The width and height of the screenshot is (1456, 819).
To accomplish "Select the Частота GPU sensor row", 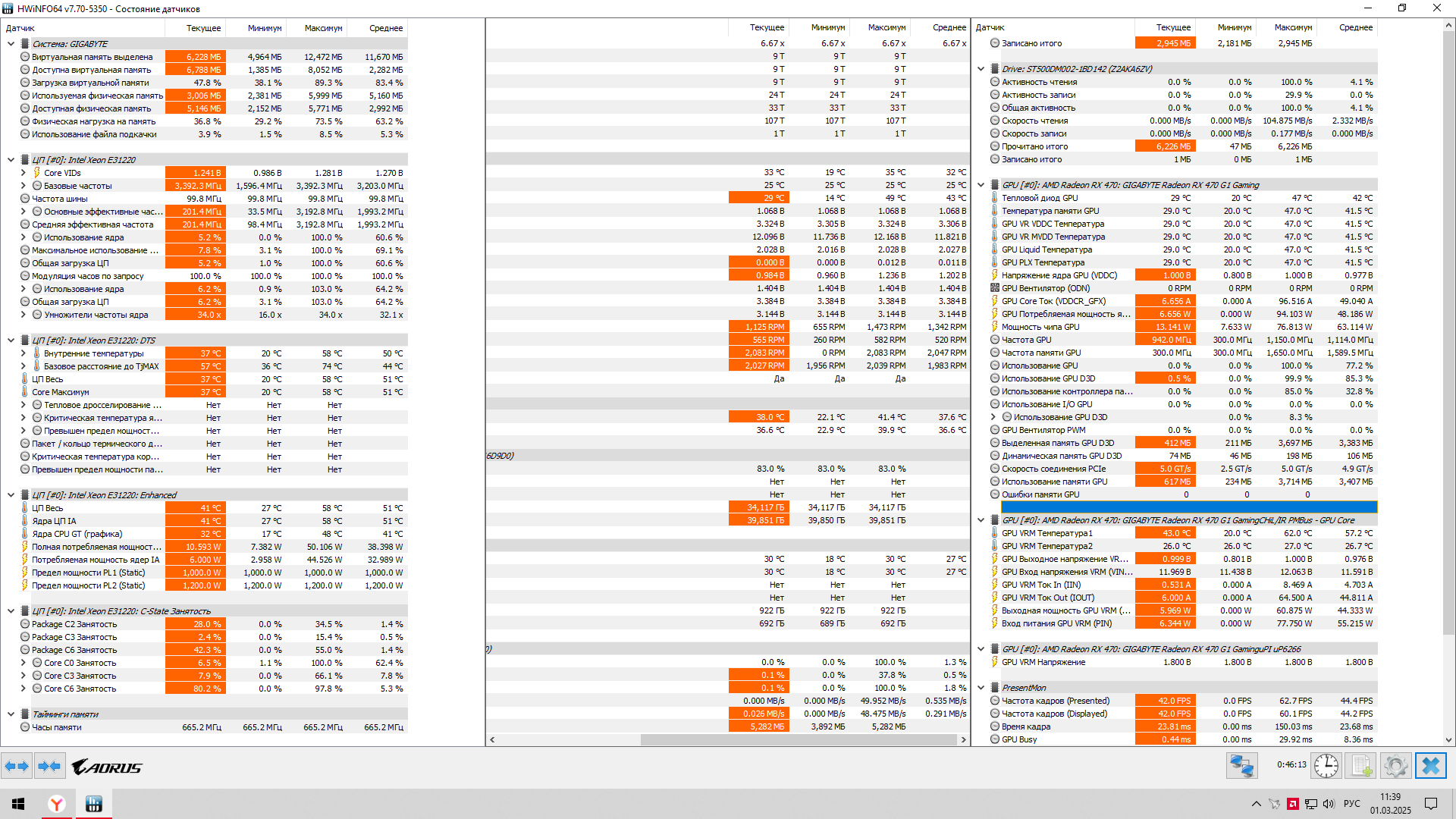I will 1028,340.
